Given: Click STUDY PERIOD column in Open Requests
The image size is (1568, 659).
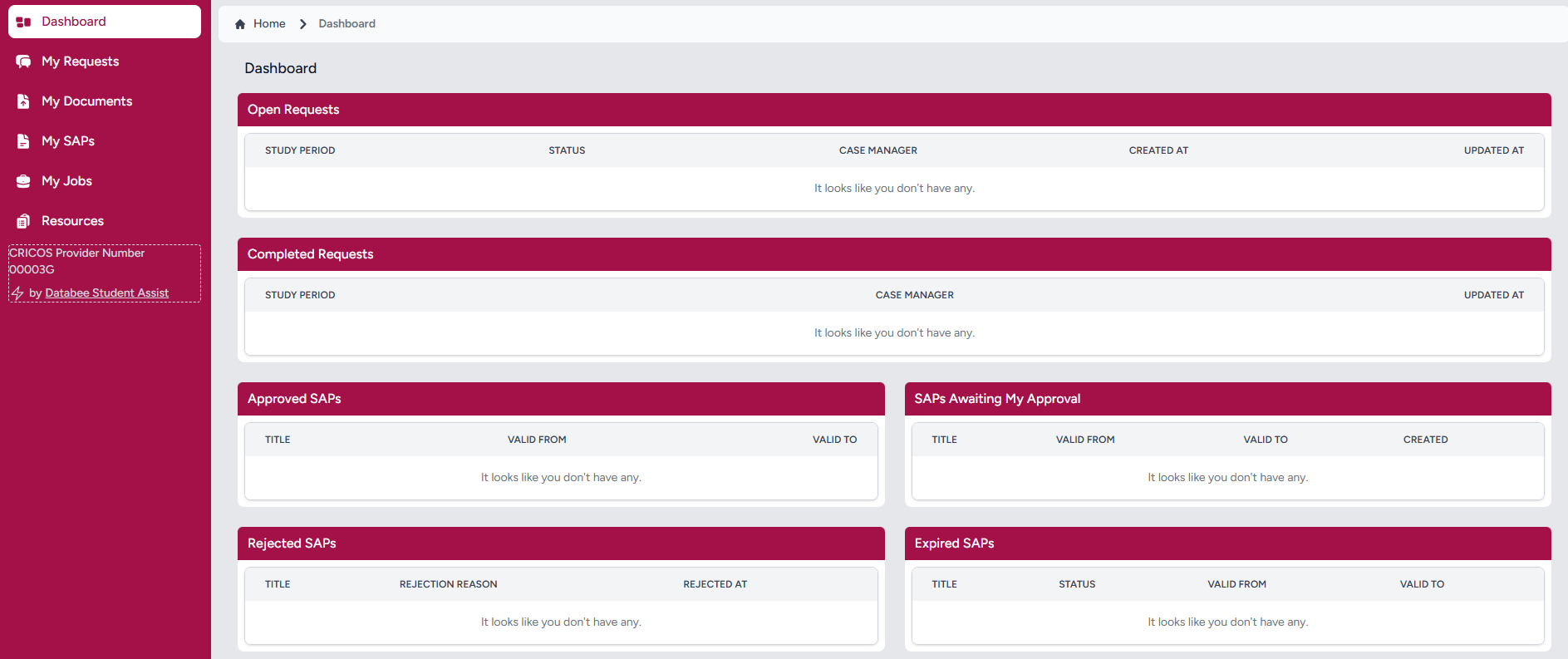Looking at the screenshot, I should [x=300, y=150].
